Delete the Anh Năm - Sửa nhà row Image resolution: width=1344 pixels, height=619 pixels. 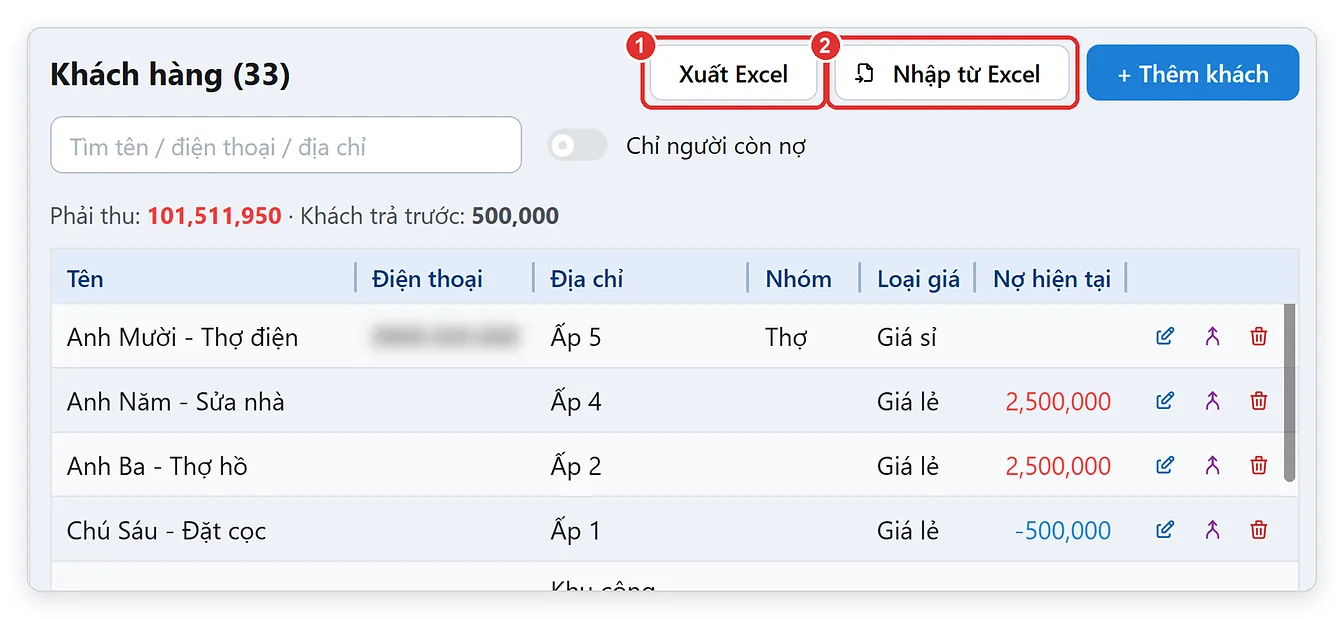1259,401
